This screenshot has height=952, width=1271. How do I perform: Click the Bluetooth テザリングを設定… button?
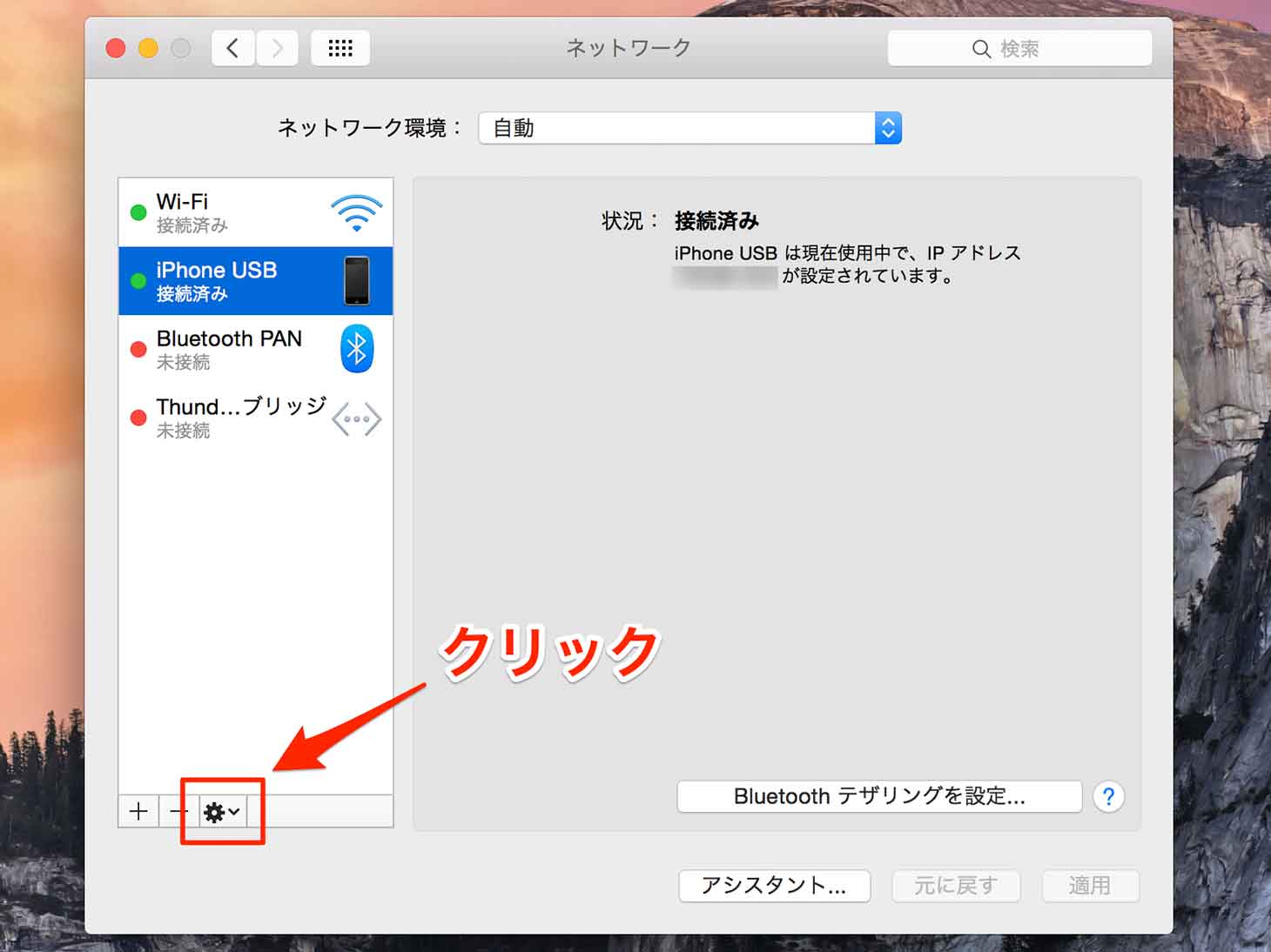(x=879, y=796)
